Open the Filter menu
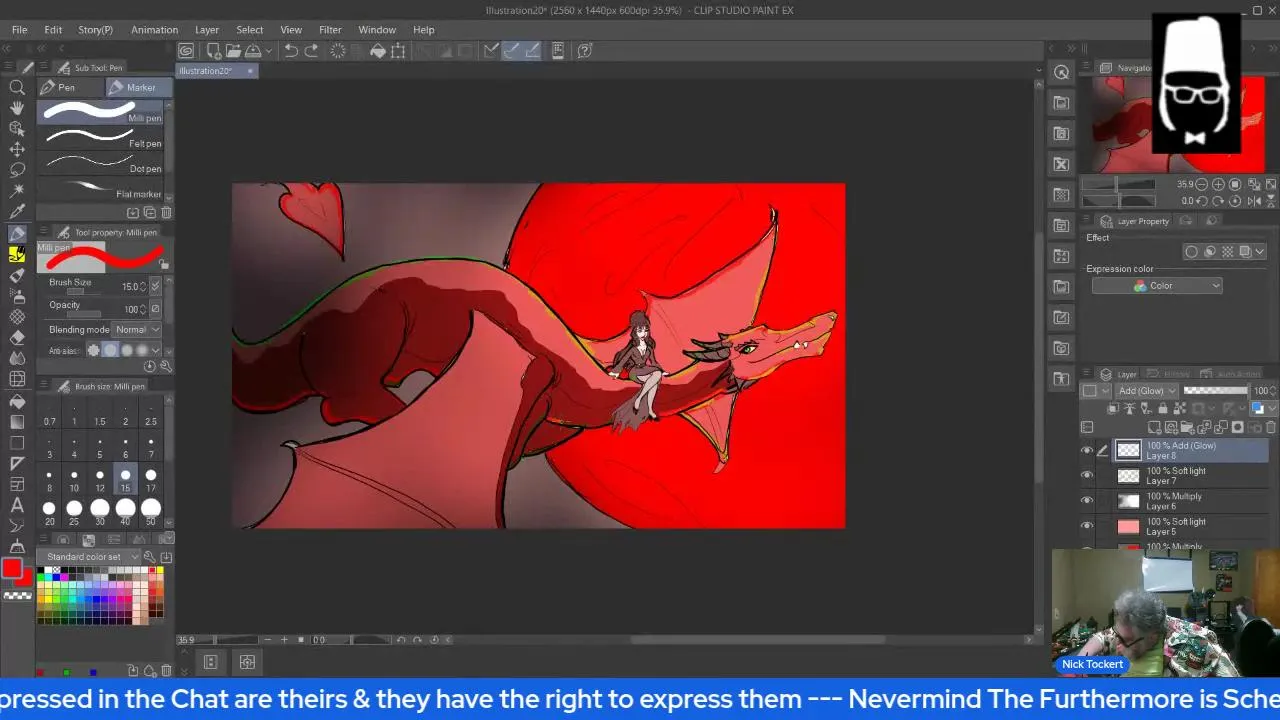The image size is (1280, 720). [330, 30]
